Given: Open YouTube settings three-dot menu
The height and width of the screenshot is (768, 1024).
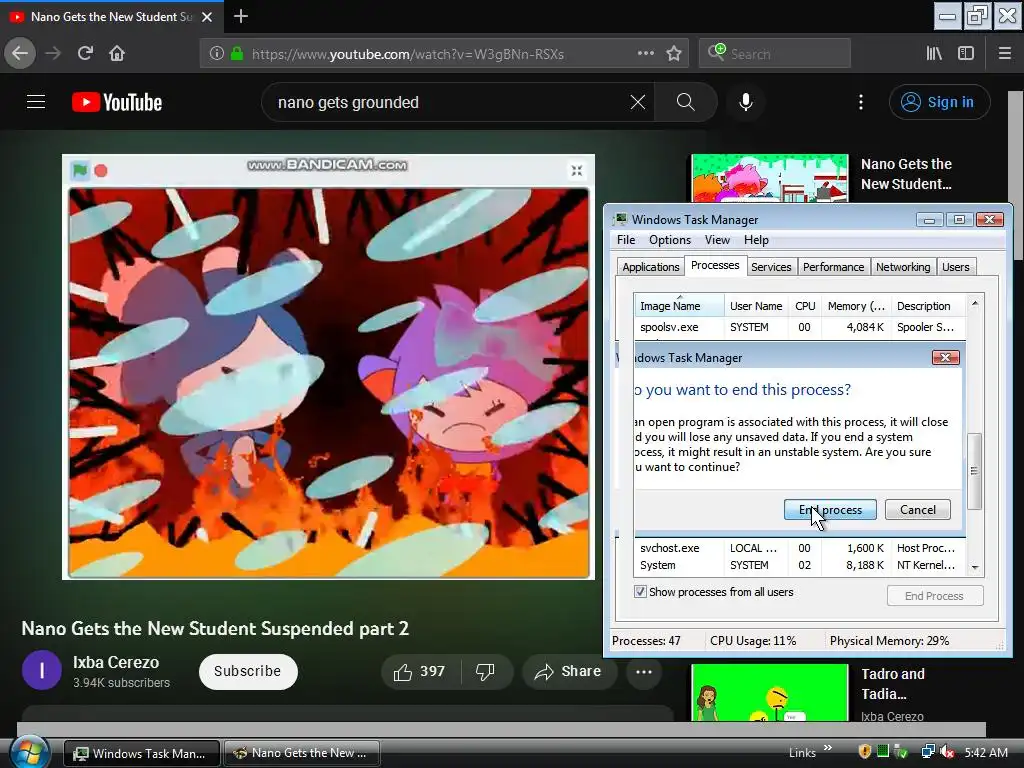Looking at the screenshot, I should pyautogui.click(x=861, y=102).
